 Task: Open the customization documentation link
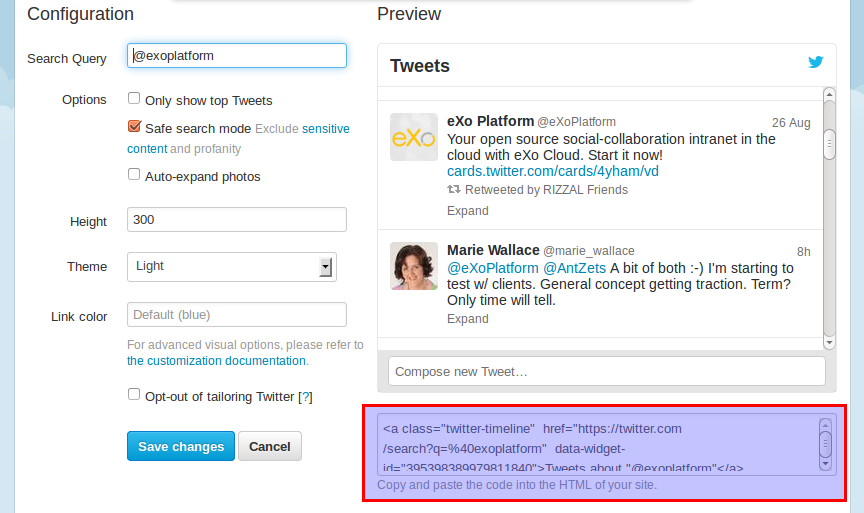[x=216, y=361]
